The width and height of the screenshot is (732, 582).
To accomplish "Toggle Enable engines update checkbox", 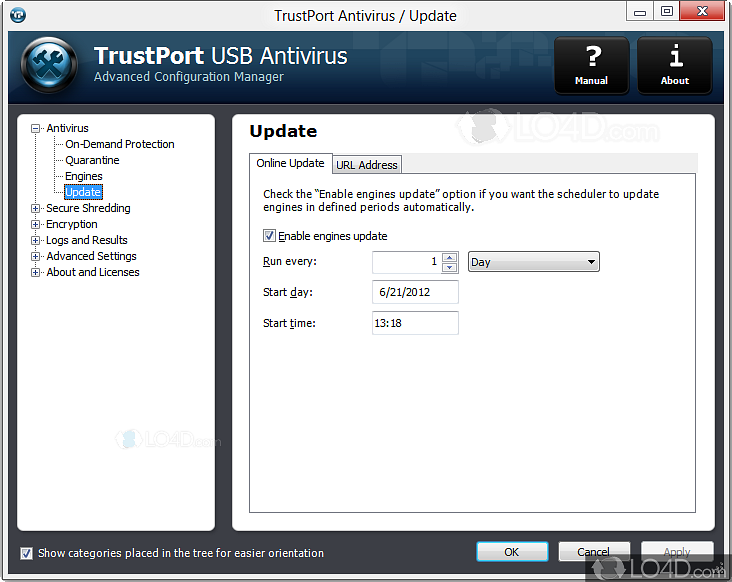I will 269,236.
